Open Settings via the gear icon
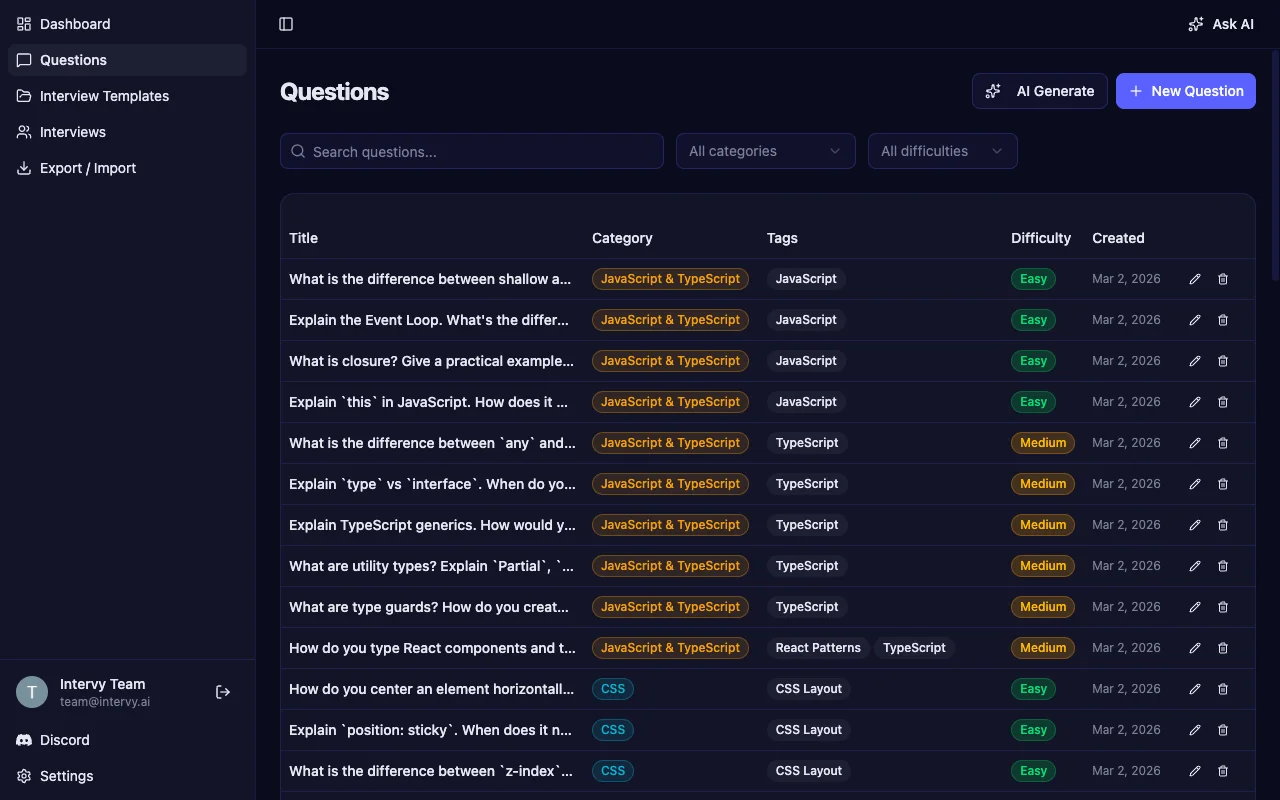1280x800 pixels. tap(24, 776)
